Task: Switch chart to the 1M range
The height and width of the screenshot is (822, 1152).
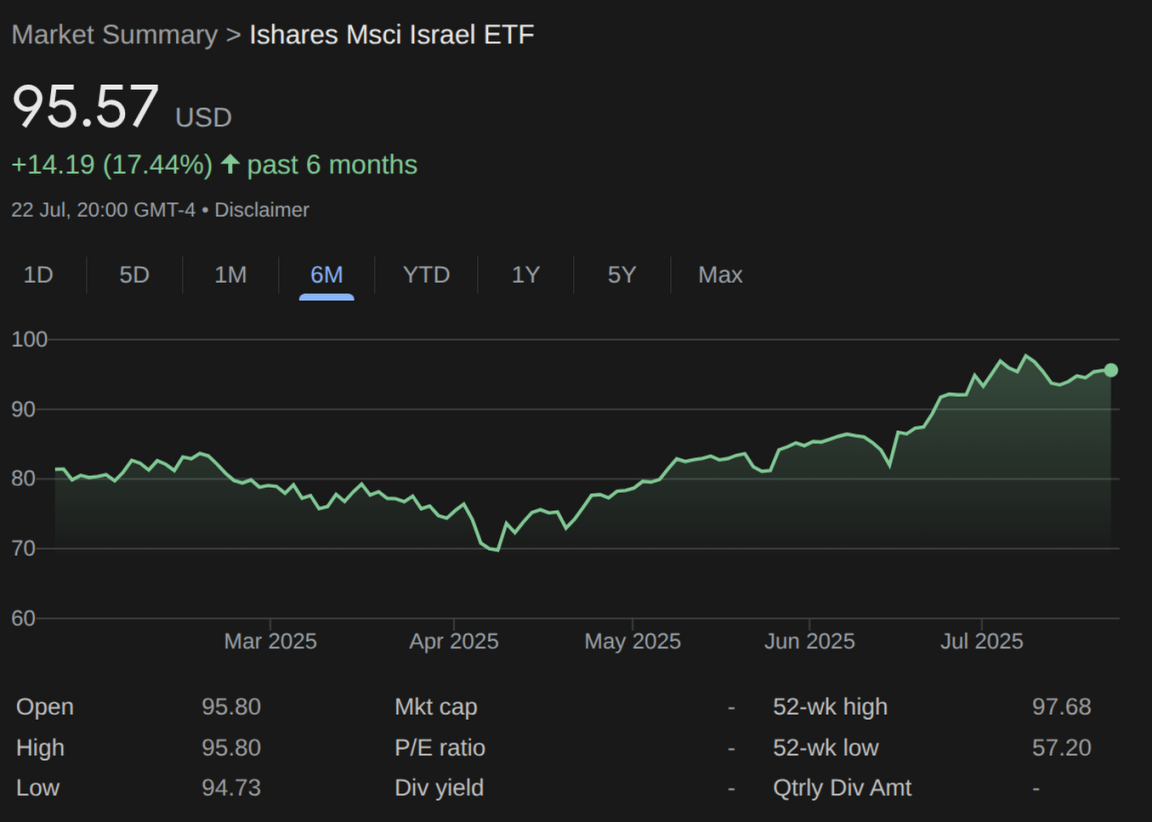Action: (231, 275)
